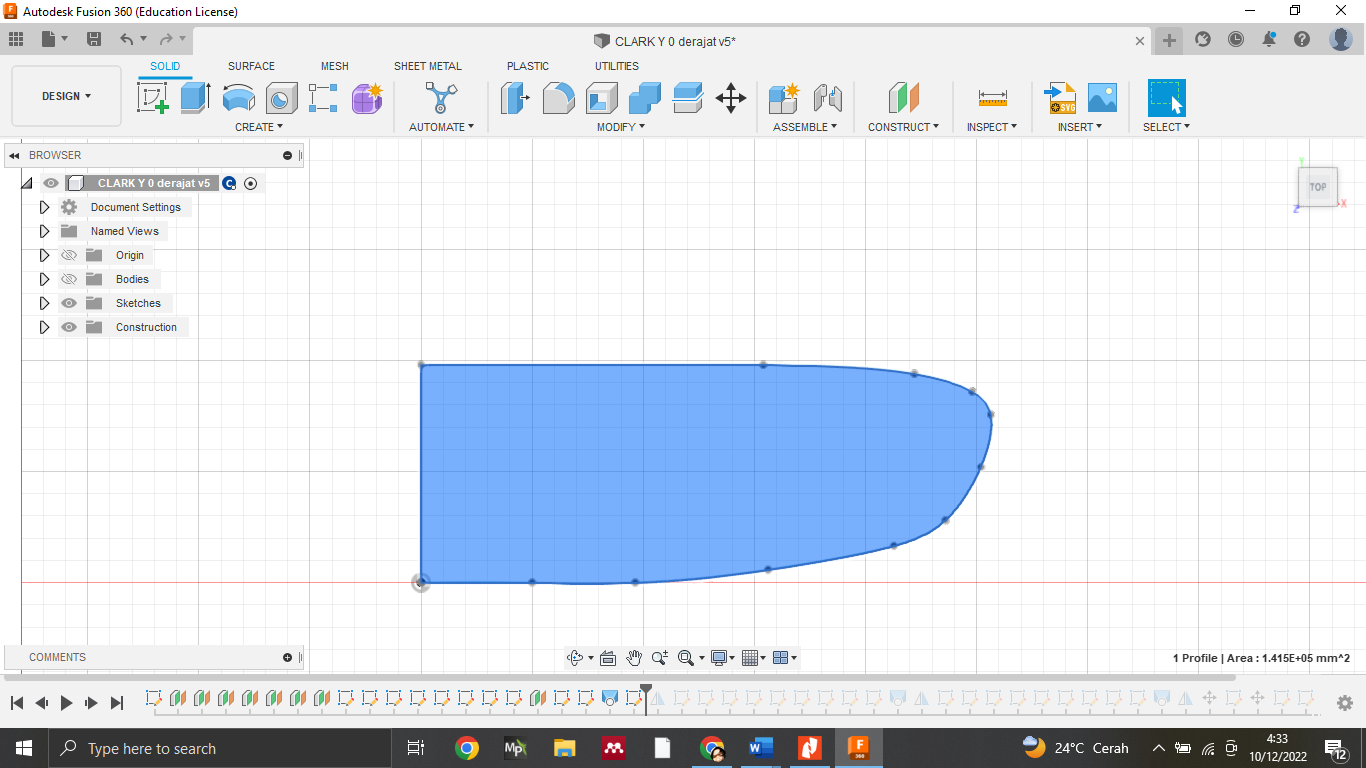Select the Create Sketch tool
Screen dimensions: 1366x768
[152, 98]
